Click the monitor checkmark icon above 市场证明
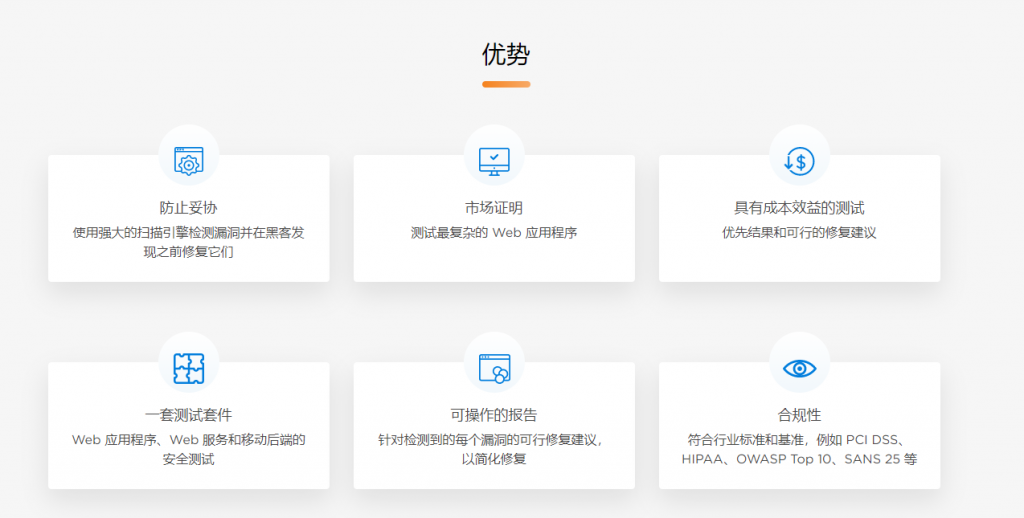The width and height of the screenshot is (1024, 518). point(494,161)
